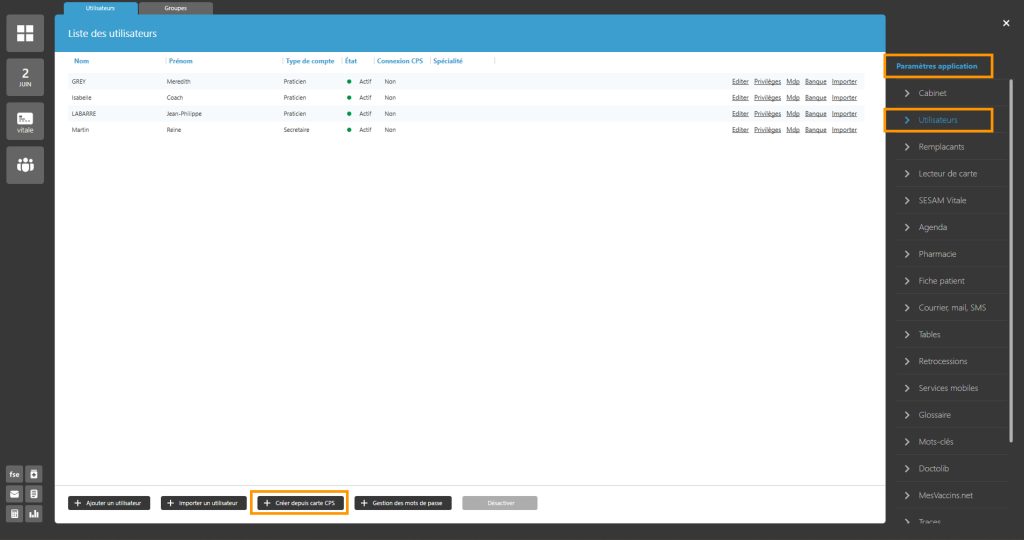Click Editer link for Meredith GREY
The height and width of the screenshot is (540, 1024).
point(740,81)
